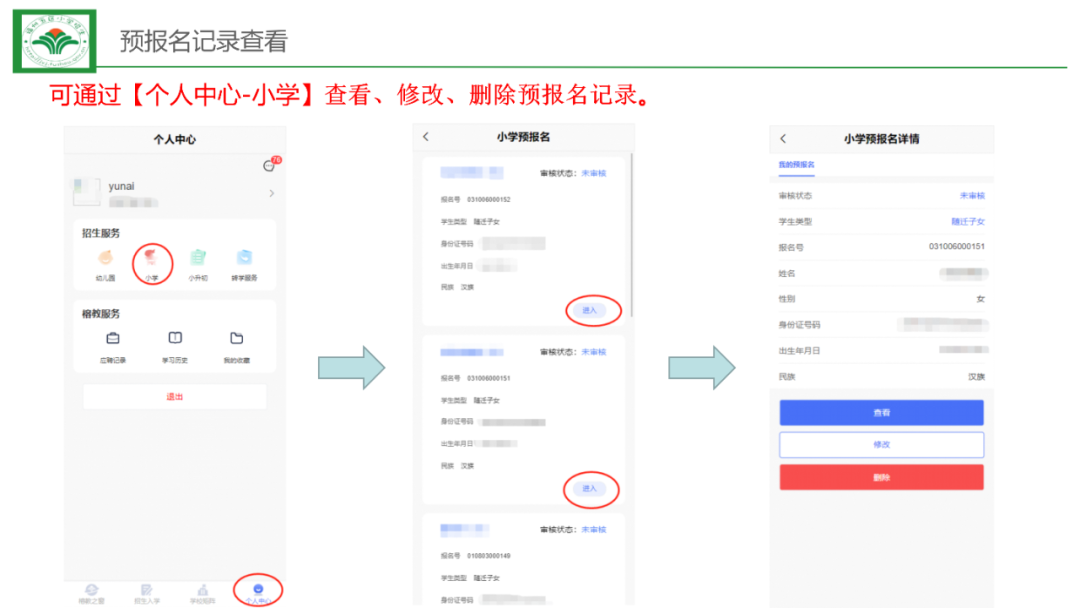
Task: Click 进入 for record 031006000151
Action: (x=589, y=488)
